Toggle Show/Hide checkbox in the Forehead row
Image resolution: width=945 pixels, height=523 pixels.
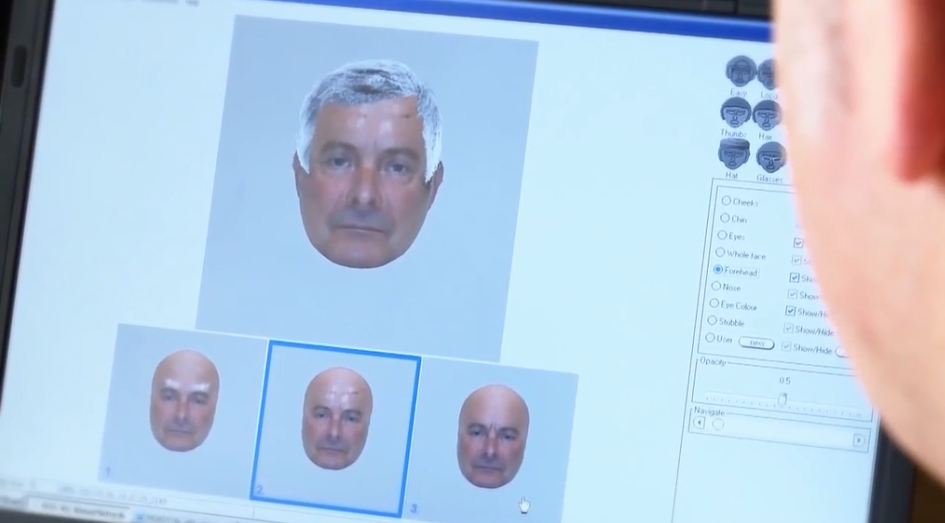(x=794, y=278)
